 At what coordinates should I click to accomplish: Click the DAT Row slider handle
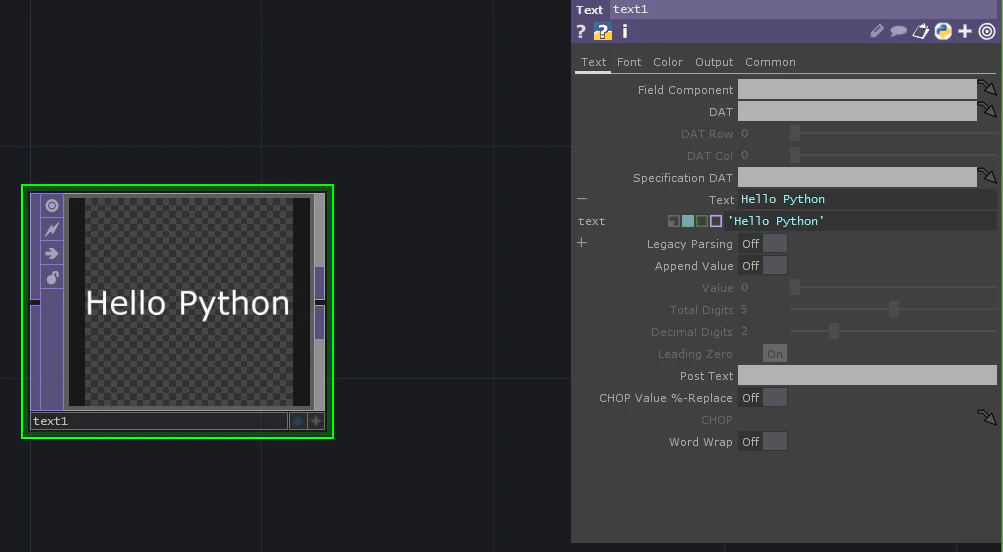[795, 133]
